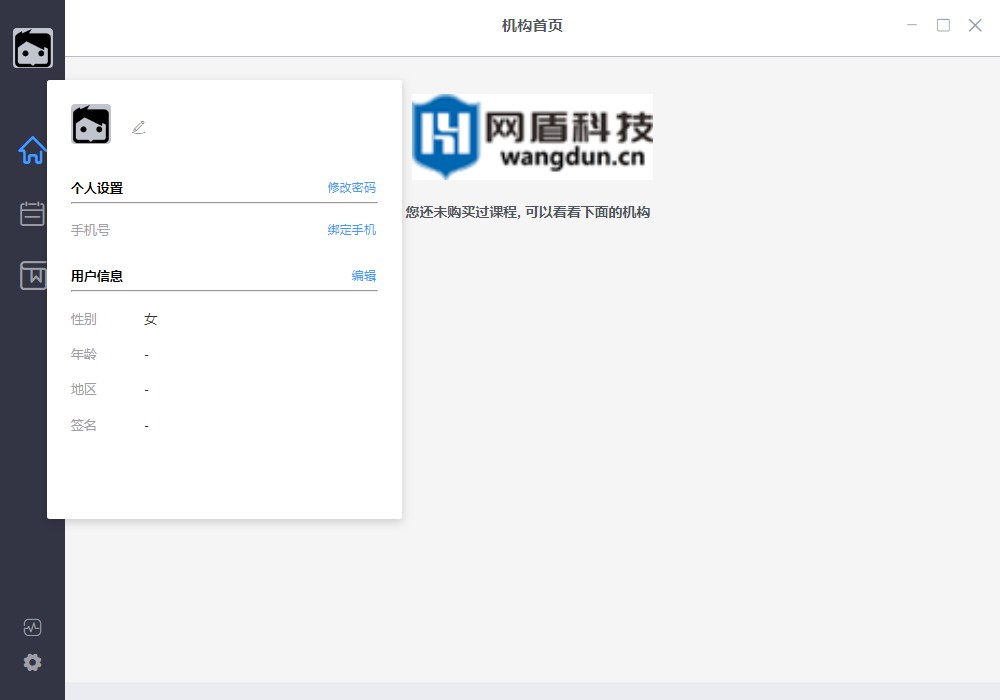Select the gender value 女
Image resolution: width=1000 pixels, height=700 pixels.
point(151,319)
